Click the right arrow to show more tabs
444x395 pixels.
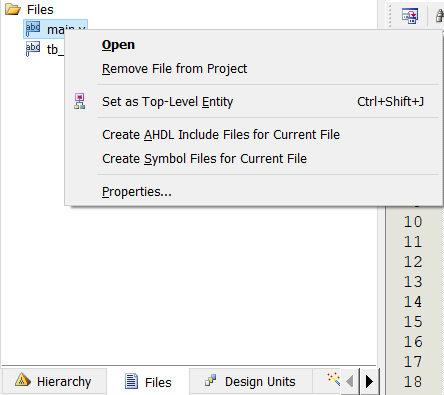coord(369,381)
